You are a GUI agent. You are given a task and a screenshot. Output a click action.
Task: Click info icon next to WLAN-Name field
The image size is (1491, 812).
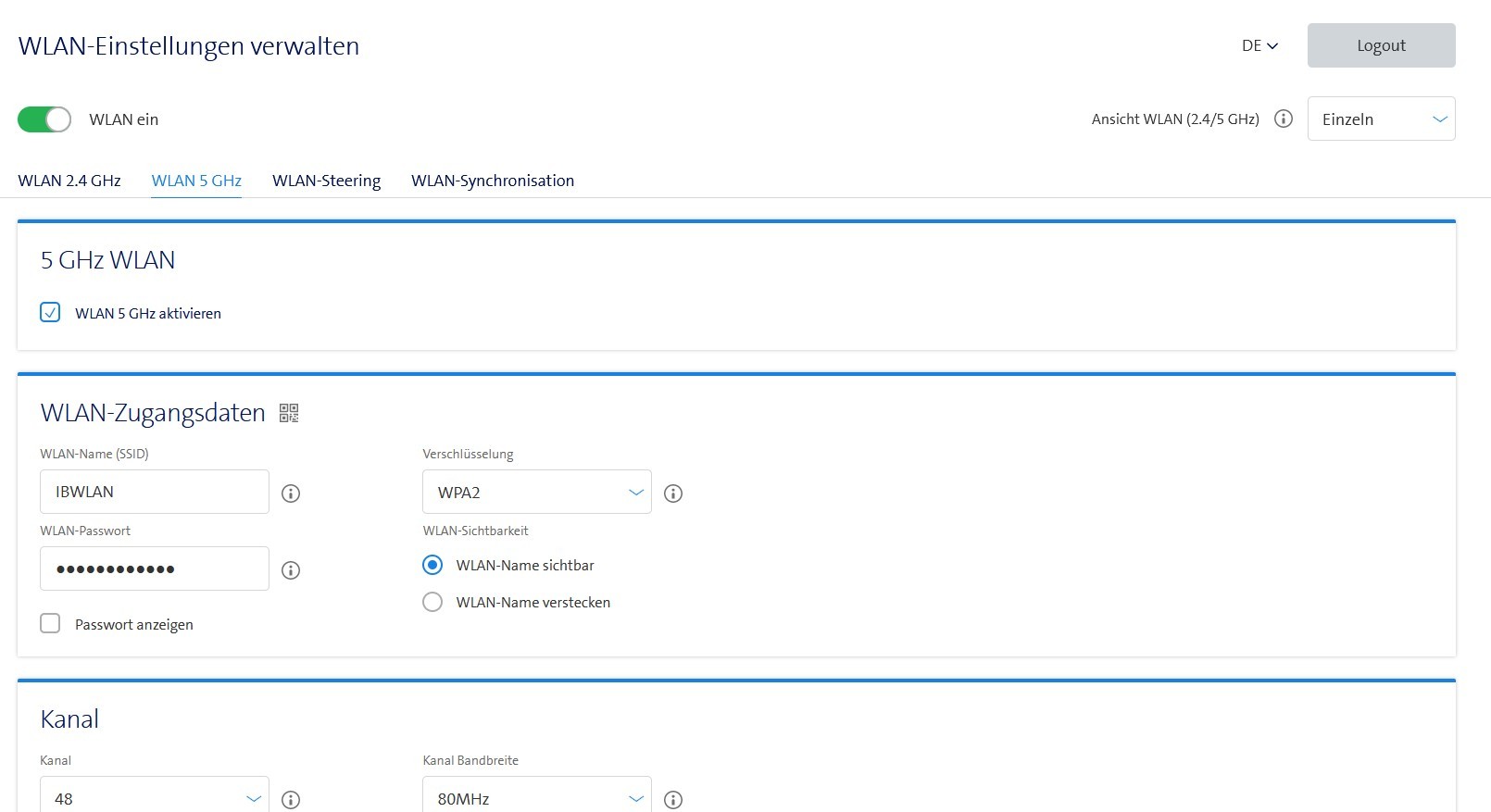(x=291, y=493)
